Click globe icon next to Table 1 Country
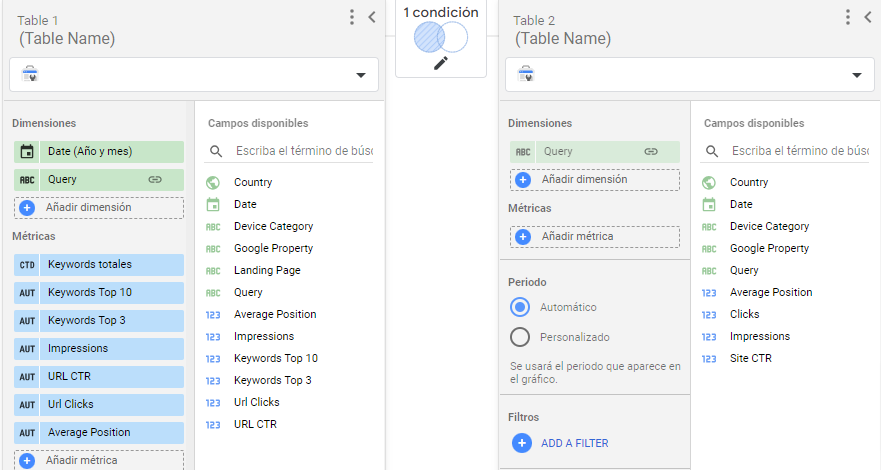The width and height of the screenshot is (881, 470). click(x=213, y=182)
